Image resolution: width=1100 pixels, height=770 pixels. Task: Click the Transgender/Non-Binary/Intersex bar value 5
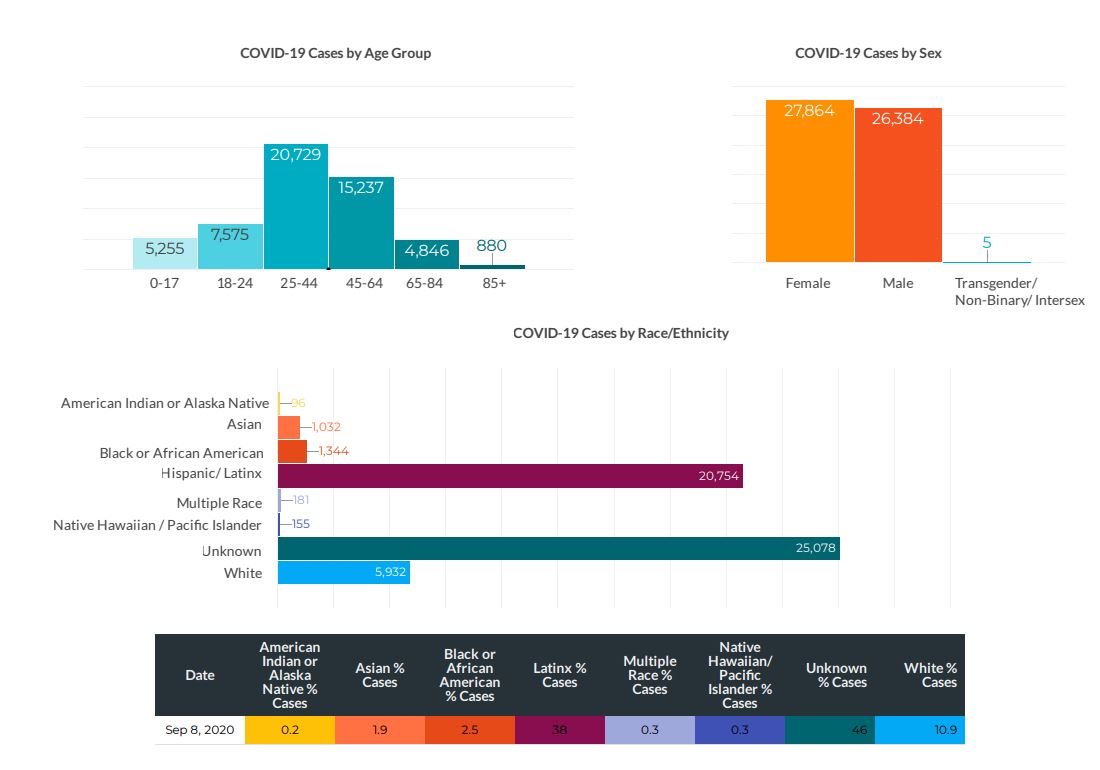tap(986, 243)
